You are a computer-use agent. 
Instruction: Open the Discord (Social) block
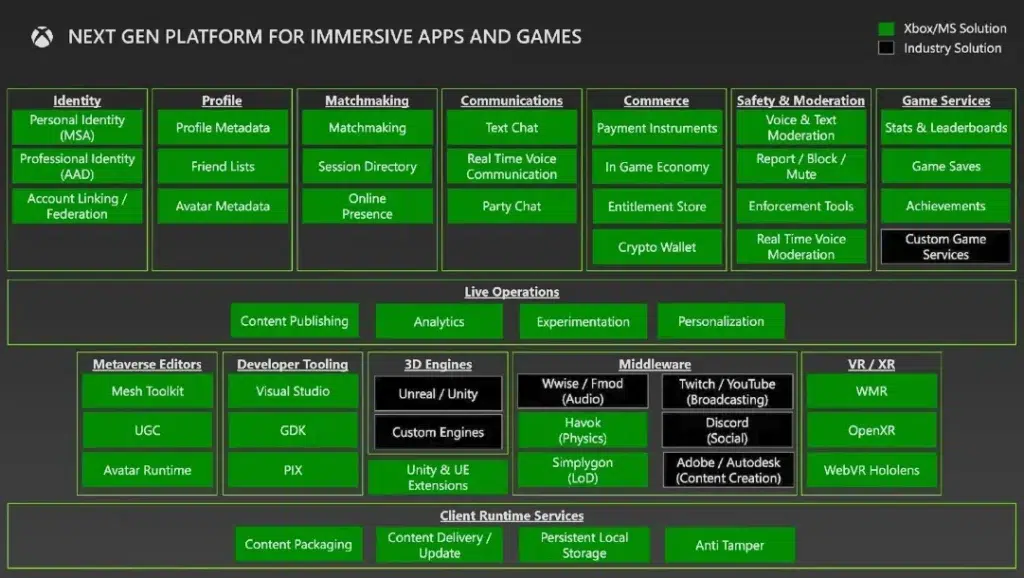pos(727,430)
